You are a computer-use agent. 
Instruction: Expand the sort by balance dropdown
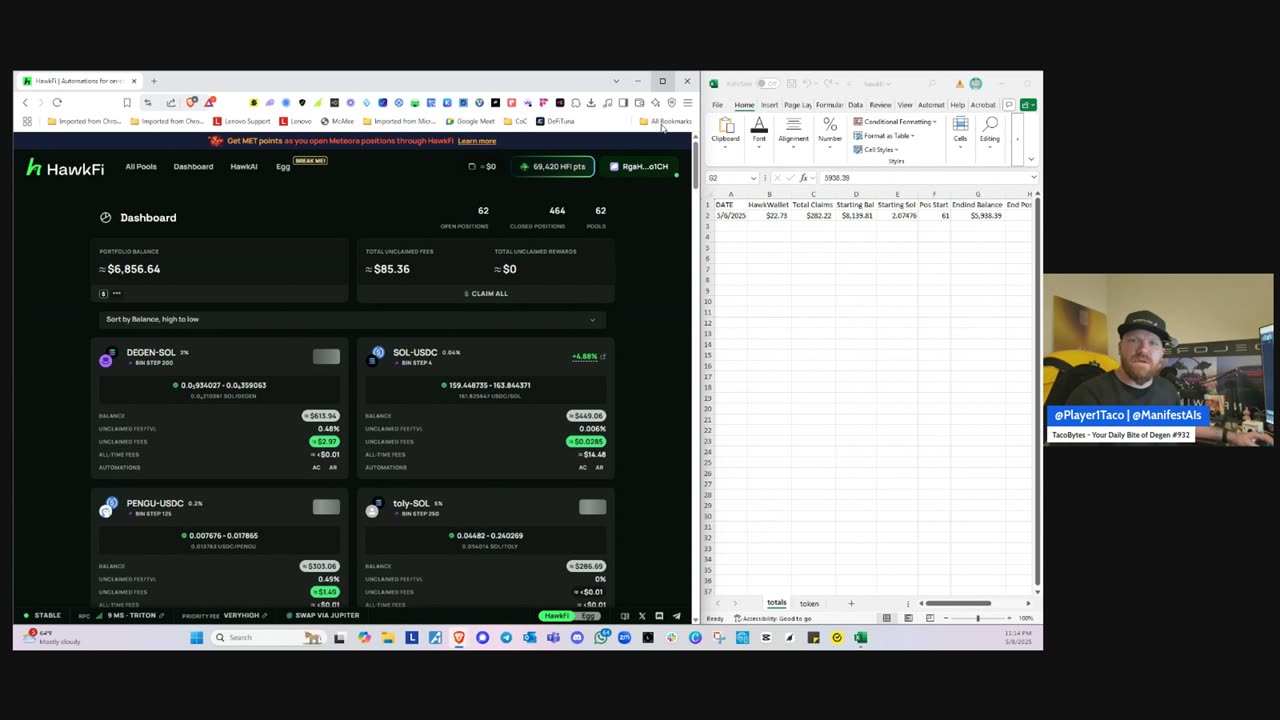351,319
